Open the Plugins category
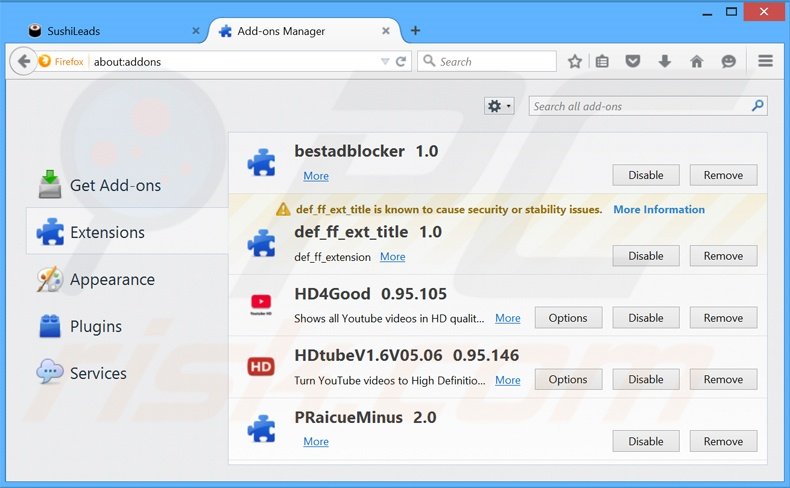Image resolution: width=790 pixels, height=488 pixels. tap(127, 326)
